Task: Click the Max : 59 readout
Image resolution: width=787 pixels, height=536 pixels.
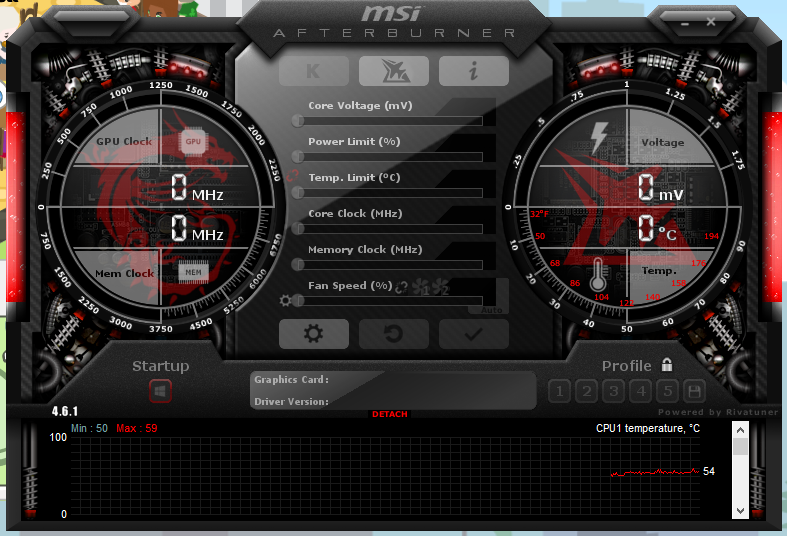Action: pyautogui.click(x=137, y=428)
